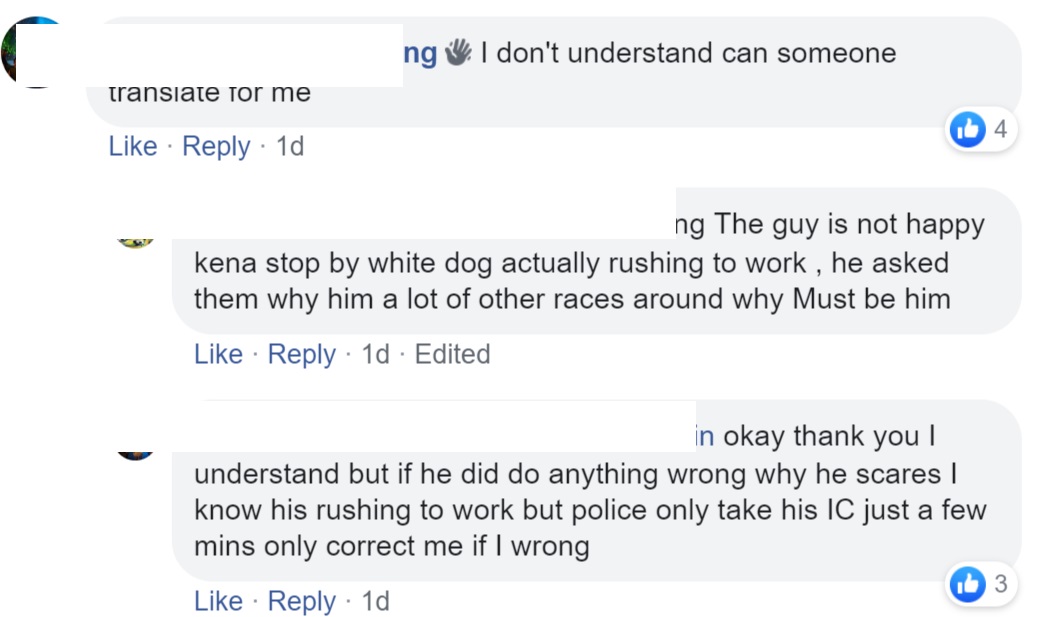Open 1d timestamp of last reply
The width and height of the screenshot is (1042, 617).
[375, 601]
